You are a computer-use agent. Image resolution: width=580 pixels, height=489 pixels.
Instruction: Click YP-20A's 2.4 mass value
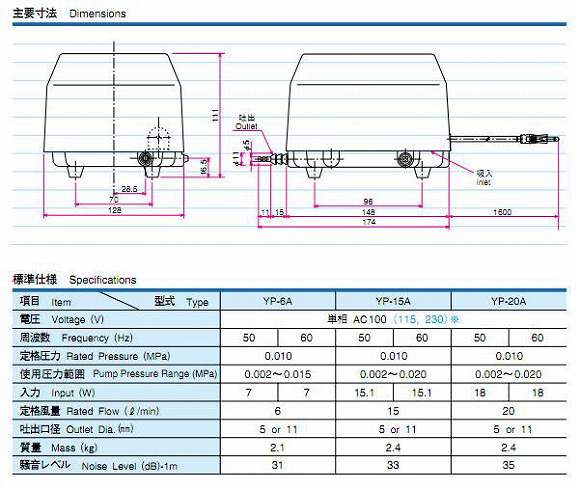pyautogui.click(x=509, y=448)
